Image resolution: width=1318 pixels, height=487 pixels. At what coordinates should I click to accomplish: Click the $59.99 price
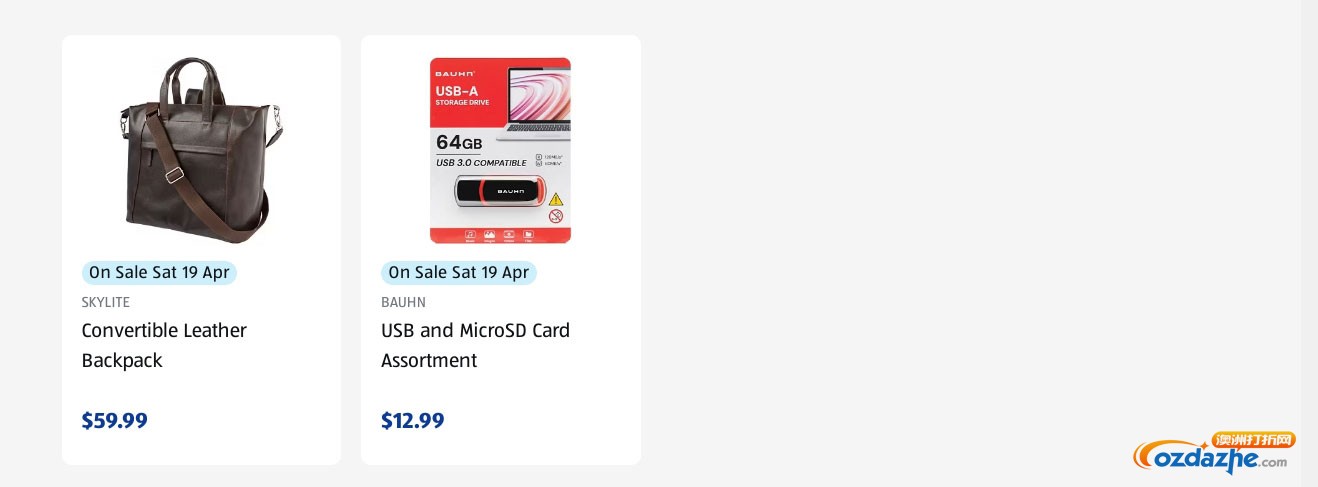point(114,420)
